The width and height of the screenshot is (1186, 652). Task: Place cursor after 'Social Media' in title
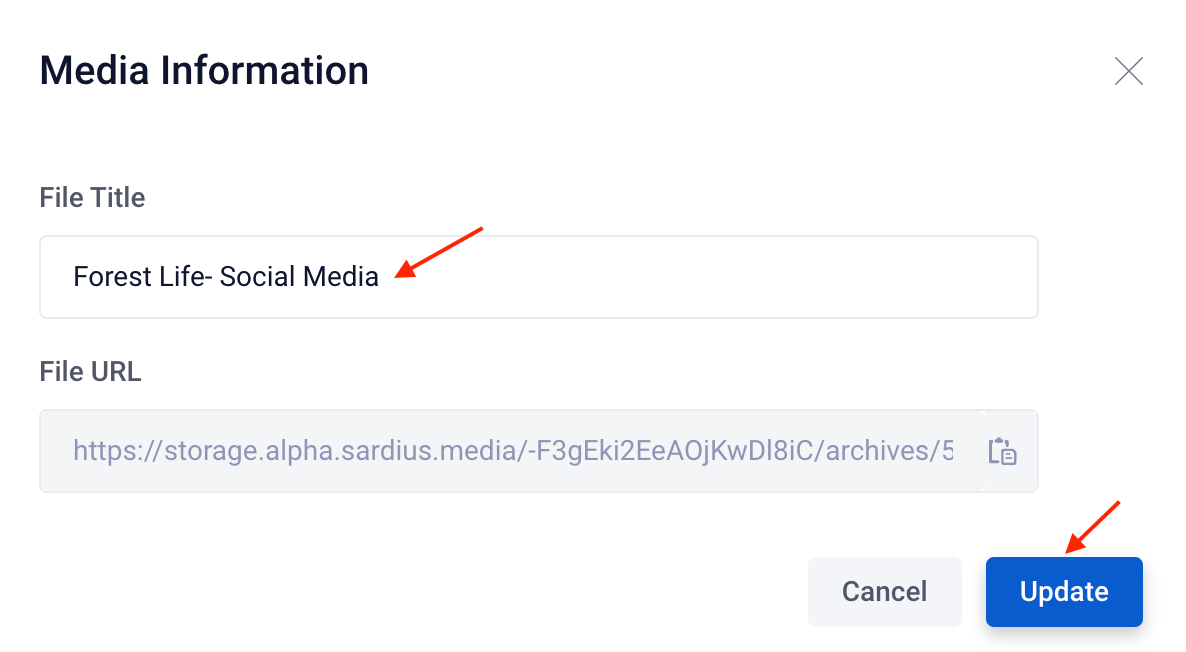pos(380,277)
